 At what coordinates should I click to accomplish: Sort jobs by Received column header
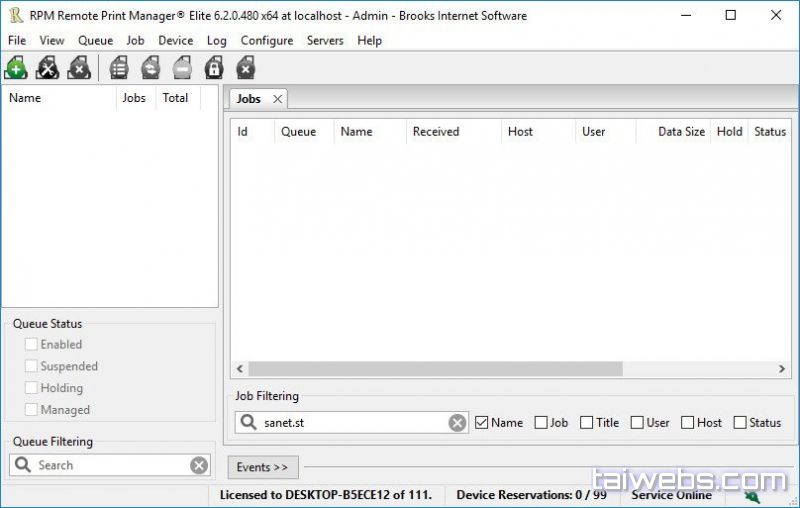(436, 132)
